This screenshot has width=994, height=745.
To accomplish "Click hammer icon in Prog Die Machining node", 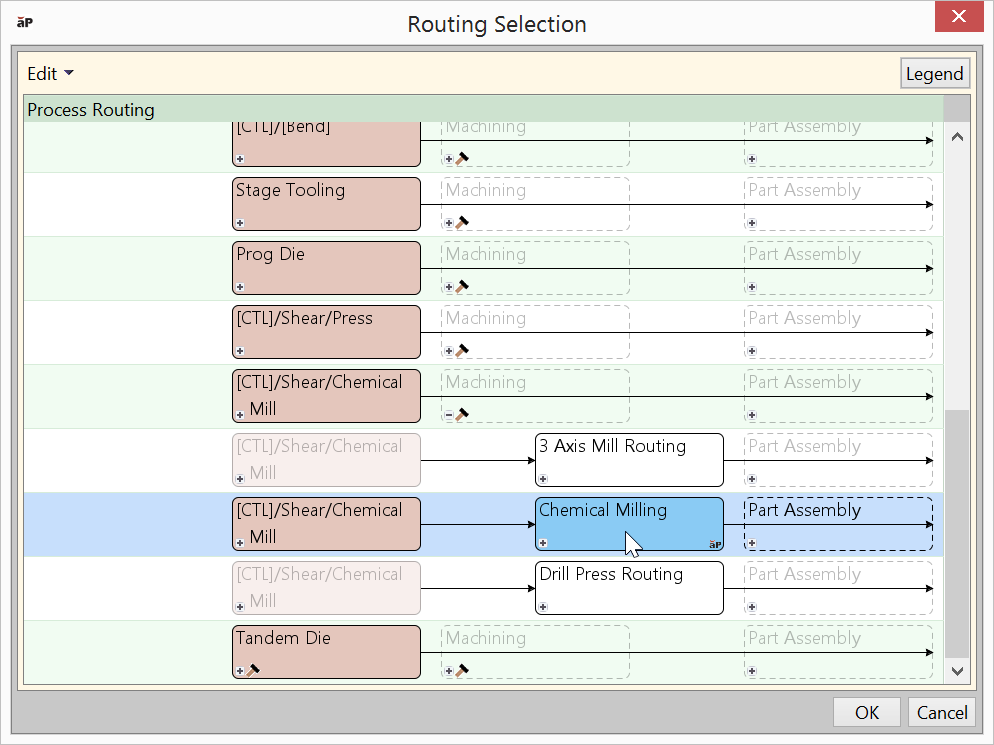I will [462, 286].
